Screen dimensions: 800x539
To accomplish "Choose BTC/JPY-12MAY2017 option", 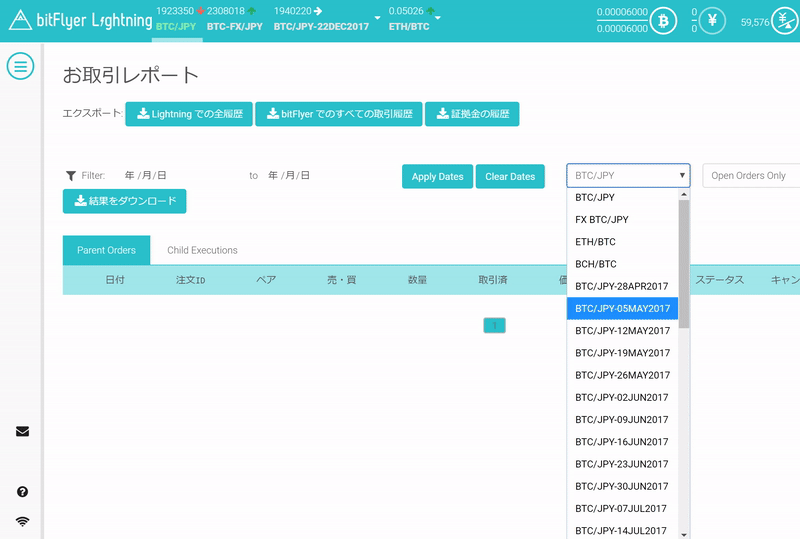I will [x=622, y=331].
